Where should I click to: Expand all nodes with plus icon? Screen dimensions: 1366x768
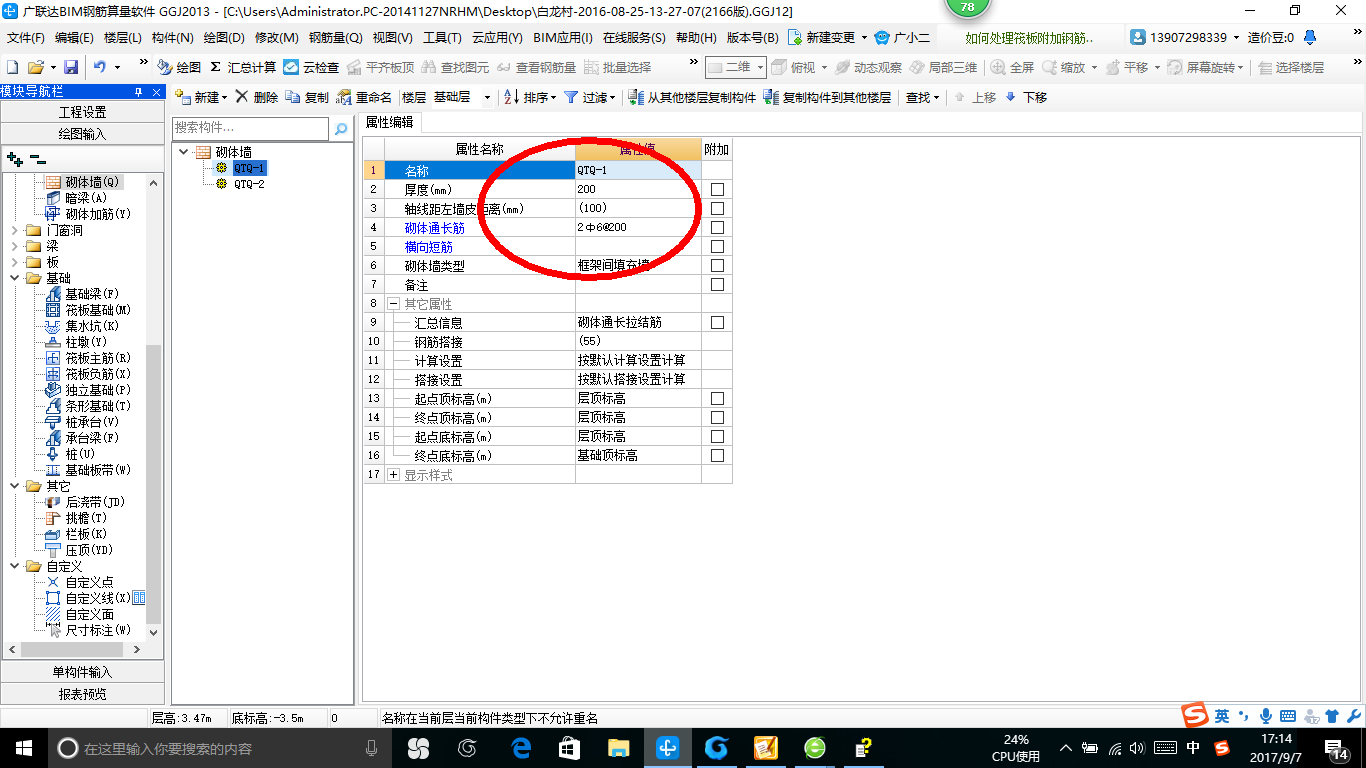[x=14, y=158]
